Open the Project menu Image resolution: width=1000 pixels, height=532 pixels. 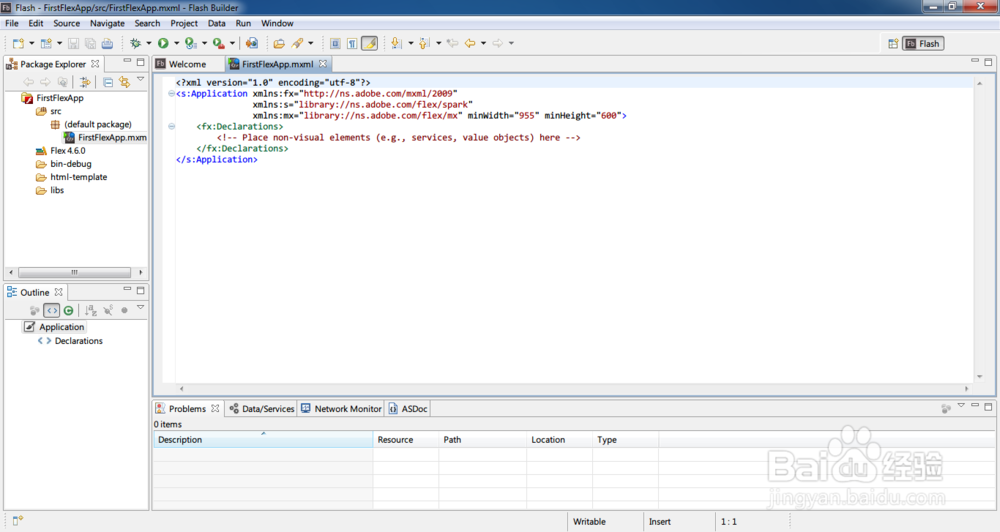[x=184, y=24]
